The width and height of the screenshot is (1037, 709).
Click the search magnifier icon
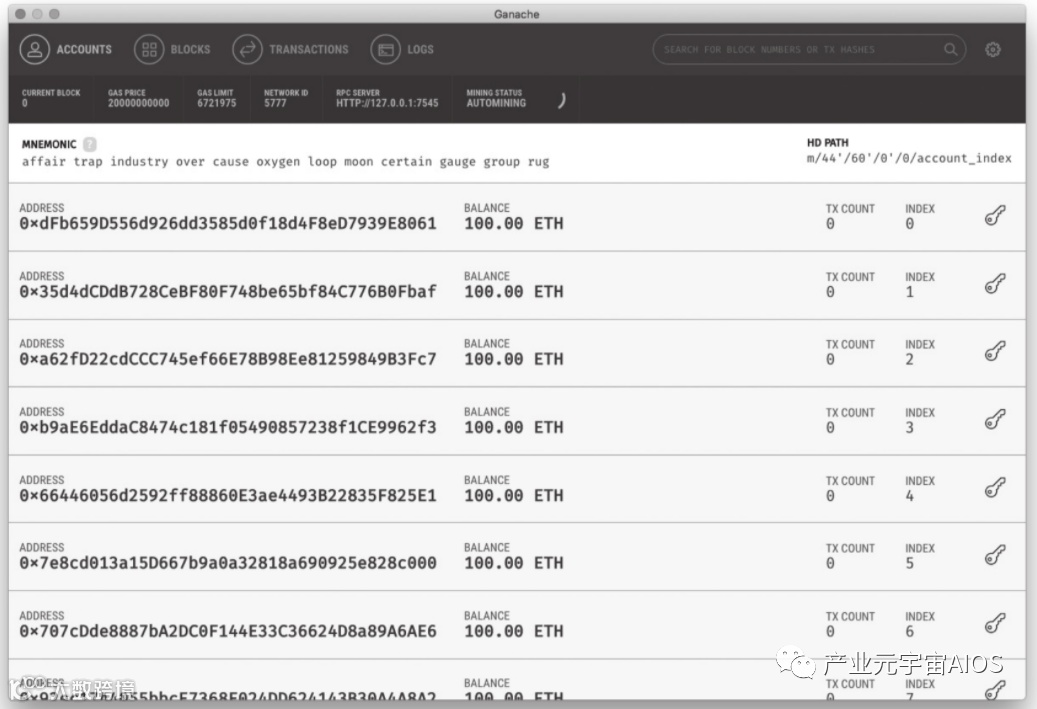(950, 50)
